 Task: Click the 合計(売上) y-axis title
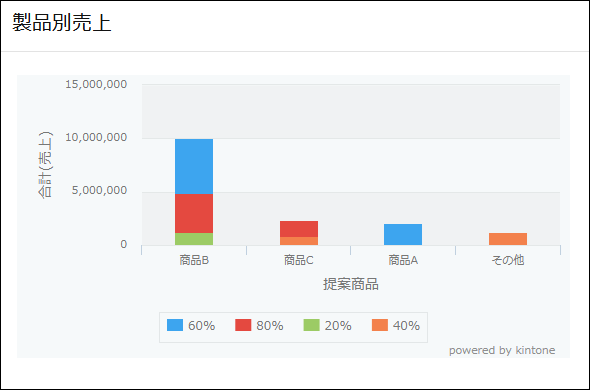[x=46, y=165]
